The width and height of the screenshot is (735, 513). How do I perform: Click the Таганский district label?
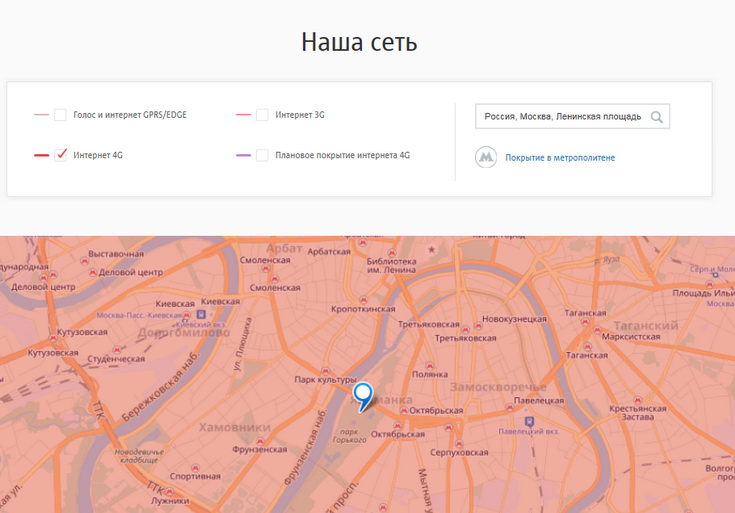[x=646, y=325]
